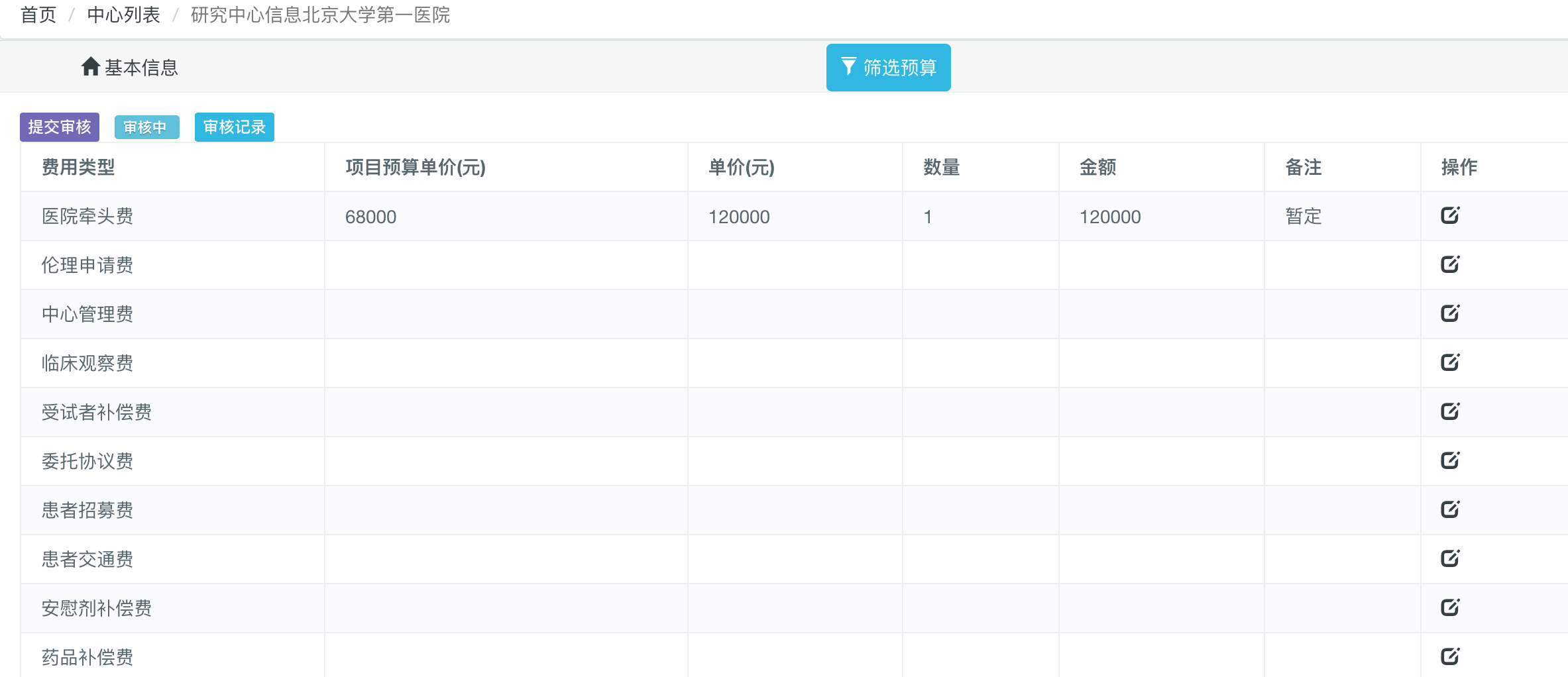Click the 中心管理费 fee type cell

[172, 314]
